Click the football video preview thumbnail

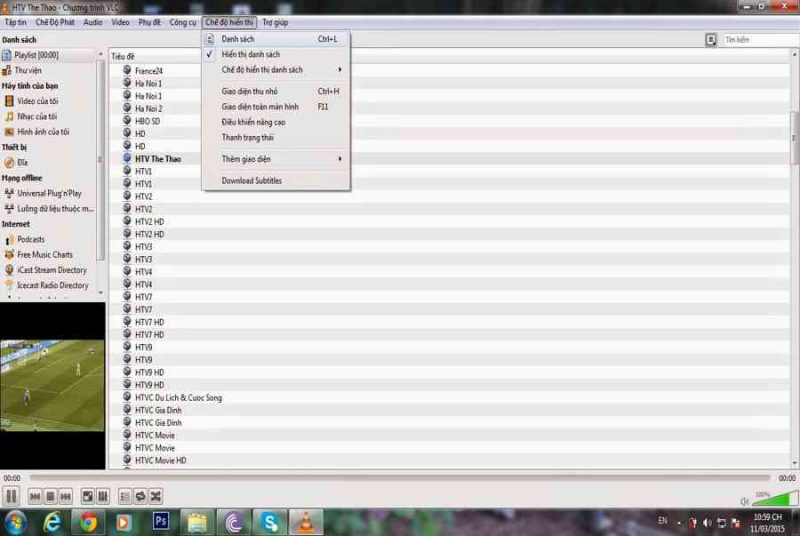point(52,386)
